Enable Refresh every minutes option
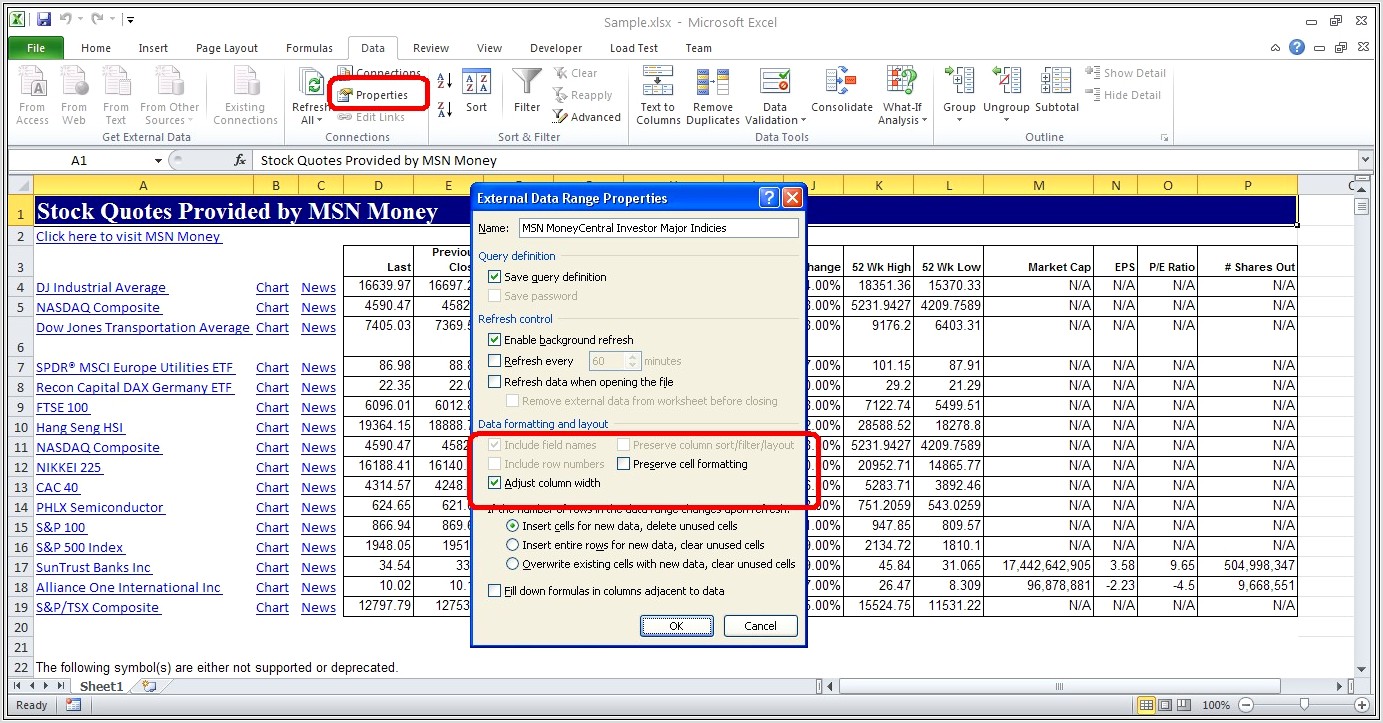The height and width of the screenshot is (723, 1383). tap(495, 361)
